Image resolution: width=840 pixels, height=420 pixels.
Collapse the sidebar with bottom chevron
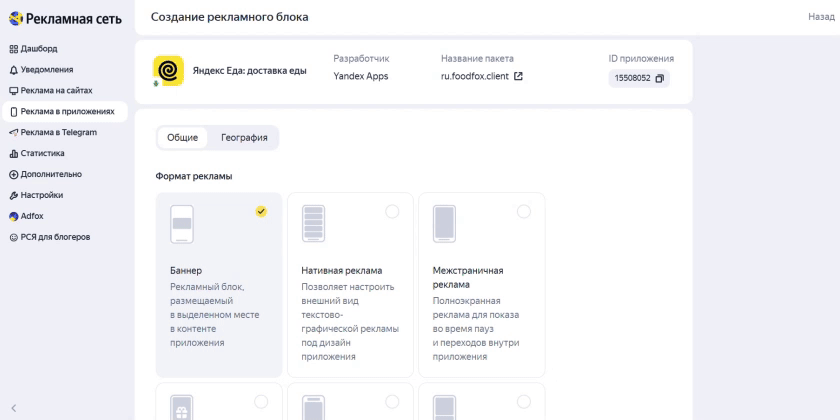point(13,407)
